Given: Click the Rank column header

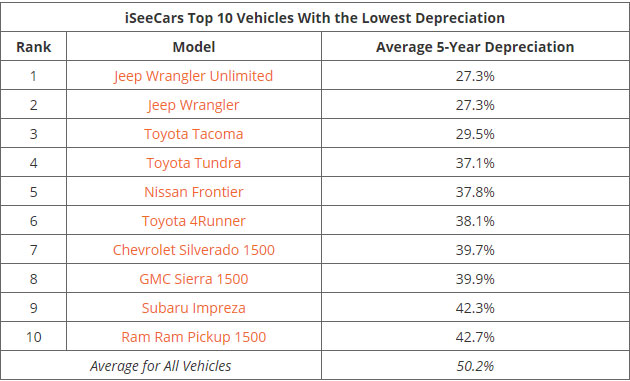Looking at the screenshot, I should [33, 47].
